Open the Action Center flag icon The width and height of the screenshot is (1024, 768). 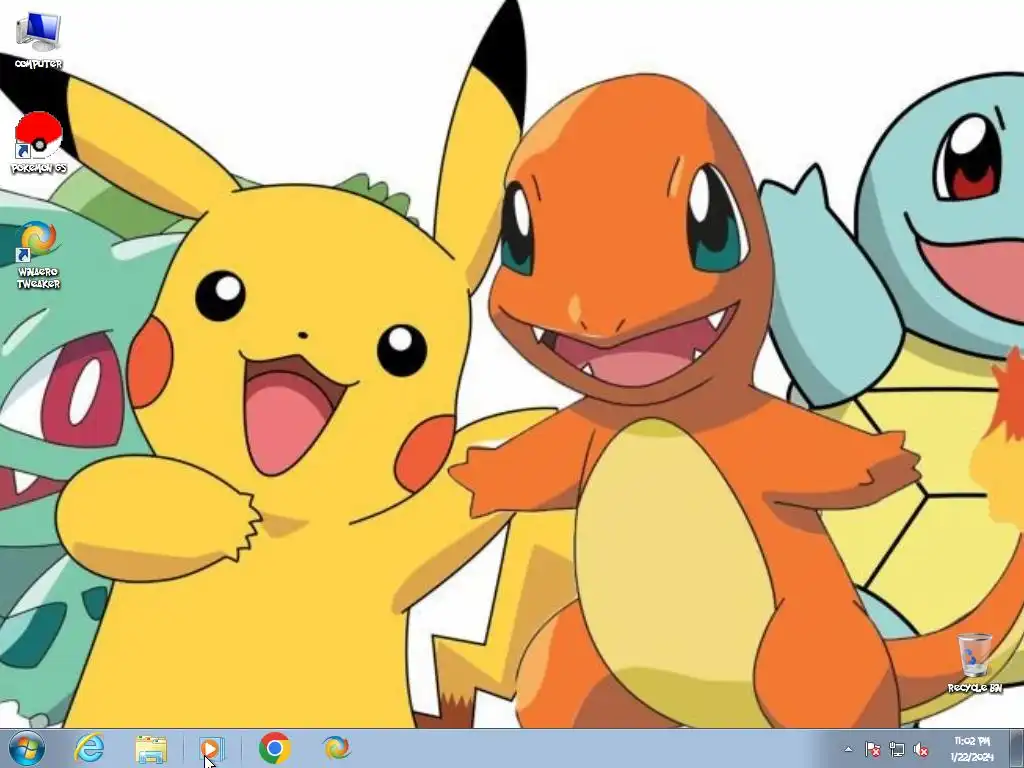point(872,749)
